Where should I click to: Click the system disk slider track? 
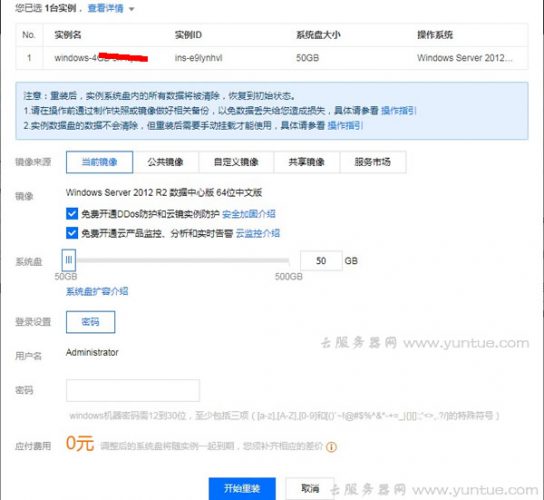coord(182,260)
